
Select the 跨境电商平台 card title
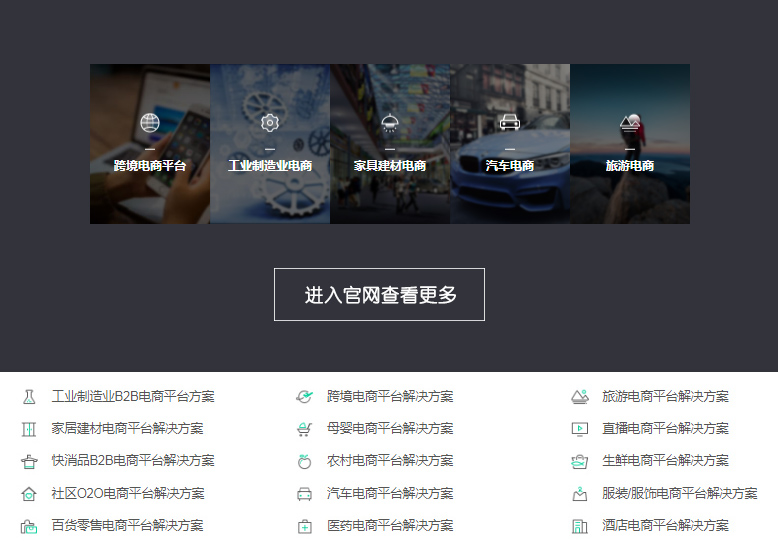point(150,166)
